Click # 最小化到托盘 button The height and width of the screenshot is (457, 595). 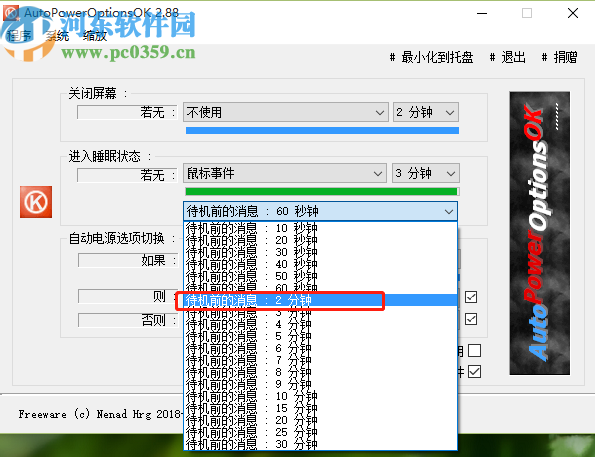coord(431,57)
